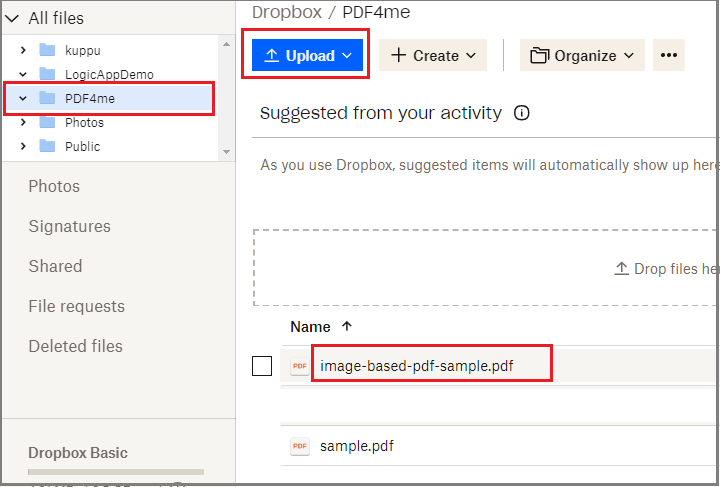The image size is (720, 487).
Task: Click the Drop files here upload area
Action: [x=486, y=268]
